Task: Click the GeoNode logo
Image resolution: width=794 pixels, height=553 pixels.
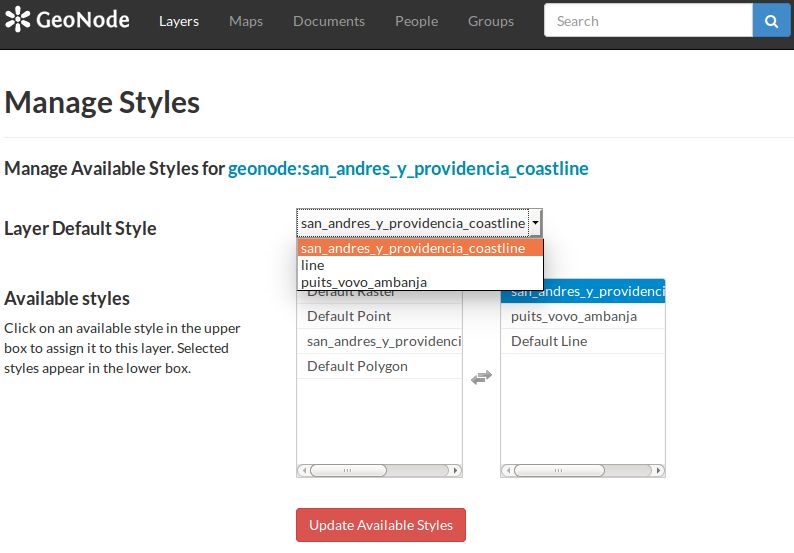Action: tap(67, 20)
